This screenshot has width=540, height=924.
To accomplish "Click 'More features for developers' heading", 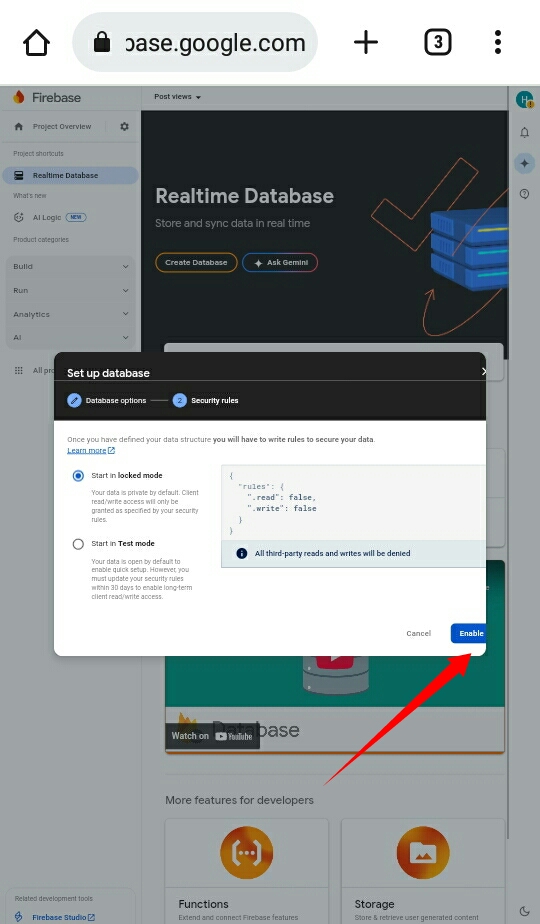I will [239, 800].
